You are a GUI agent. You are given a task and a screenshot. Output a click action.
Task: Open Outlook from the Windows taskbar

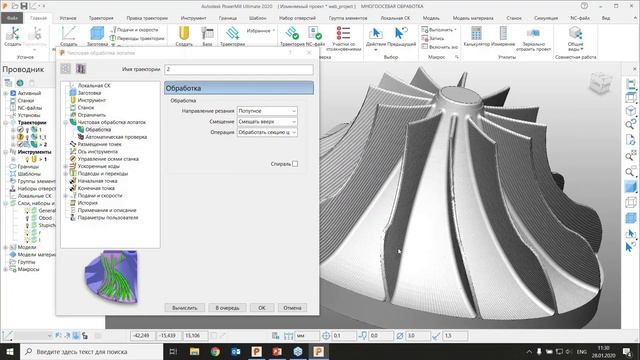236,351
